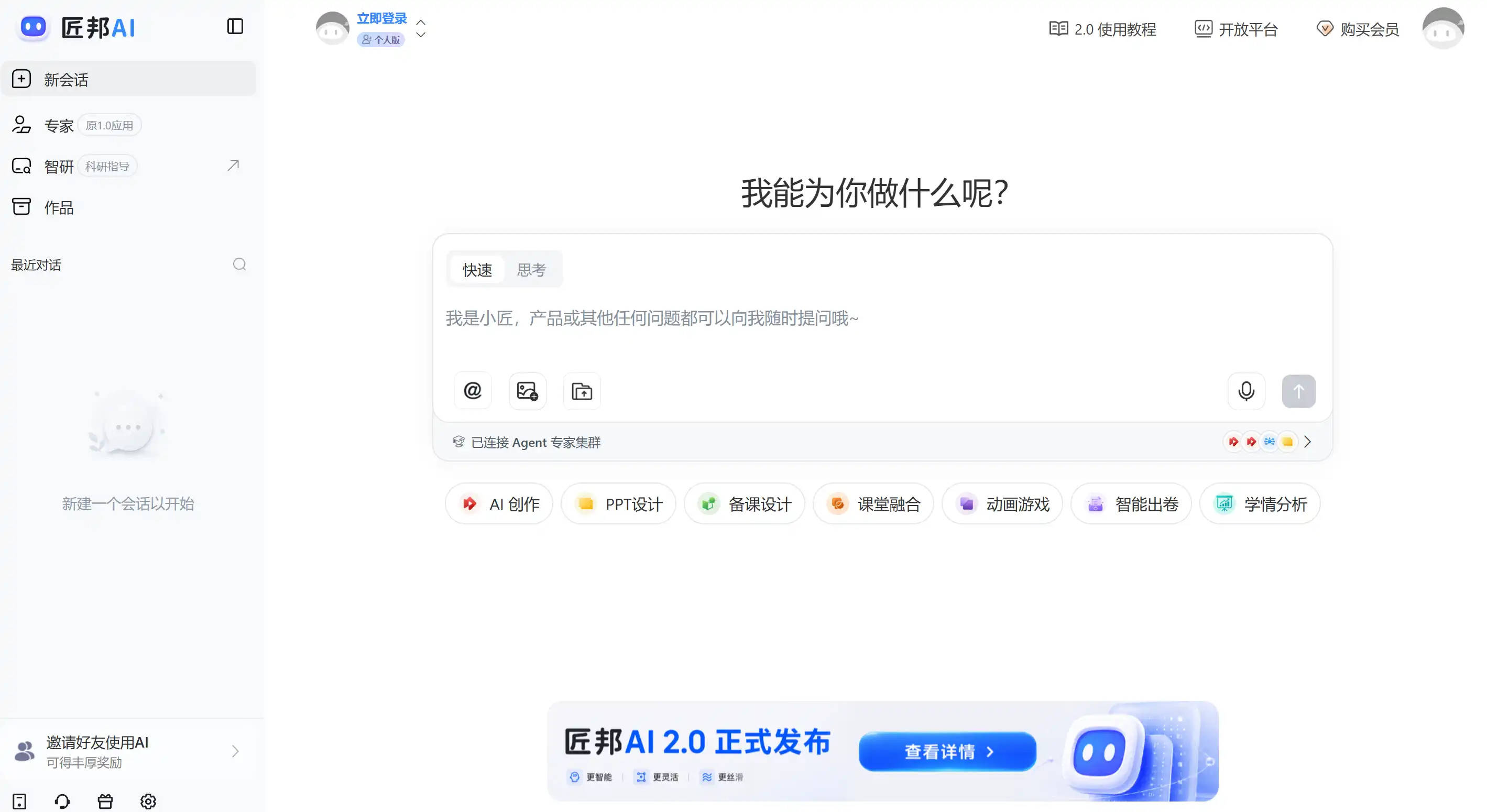Choose the 学情分析 chip
Screen dimensions: 1487x812
[x=1260, y=504]
